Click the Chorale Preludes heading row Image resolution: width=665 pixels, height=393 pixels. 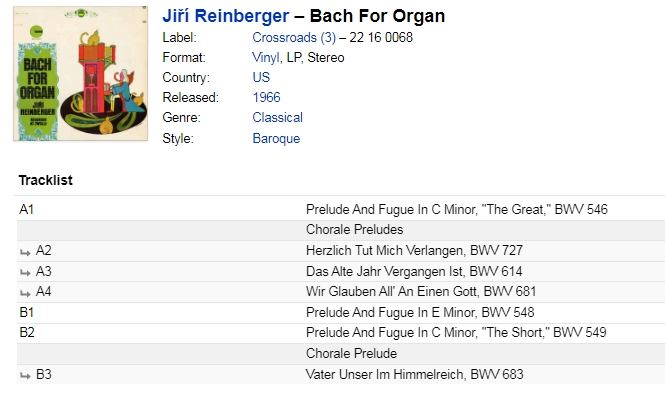(341, 230)
